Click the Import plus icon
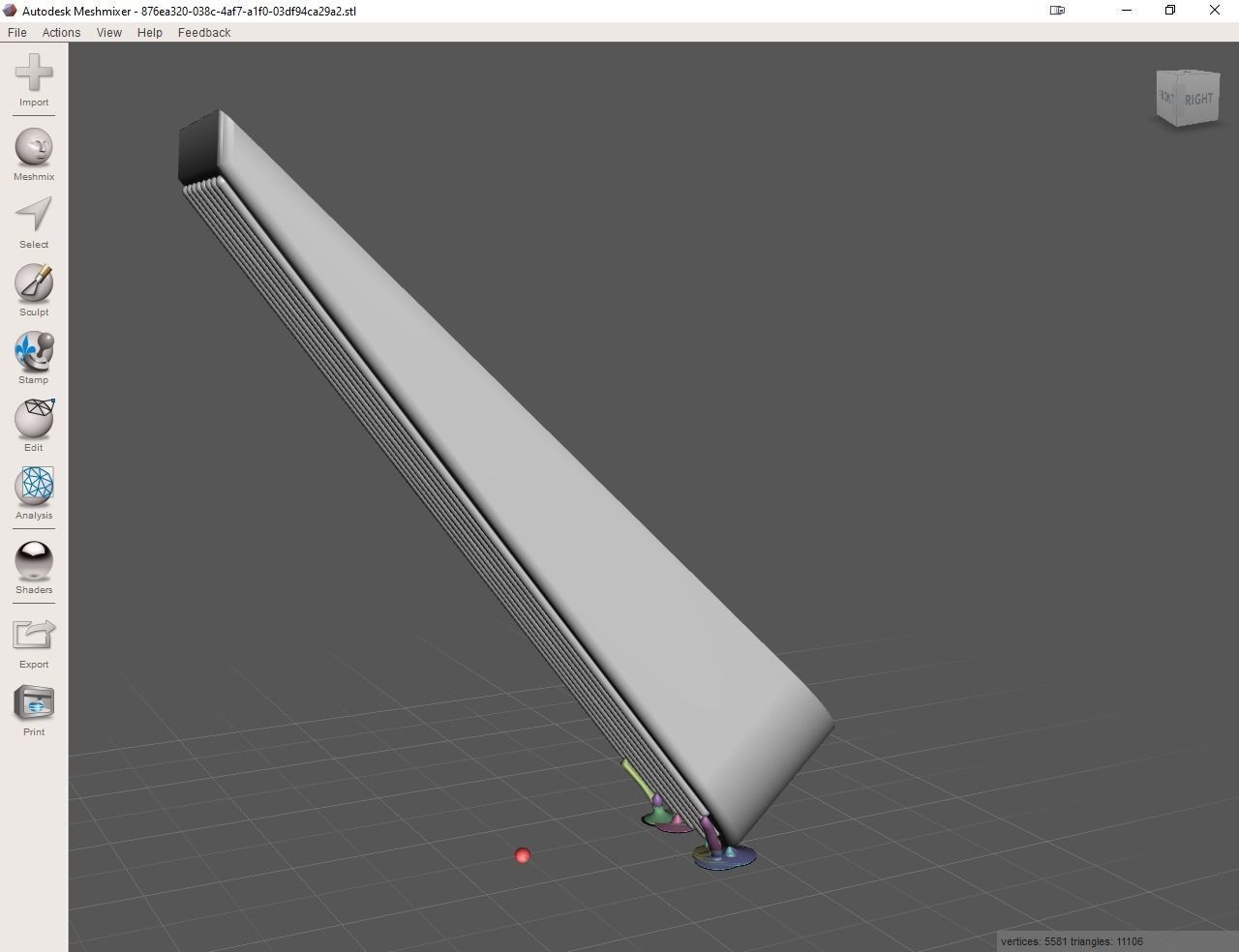Viewport: 1239px width, 952px height. point(34,74)
